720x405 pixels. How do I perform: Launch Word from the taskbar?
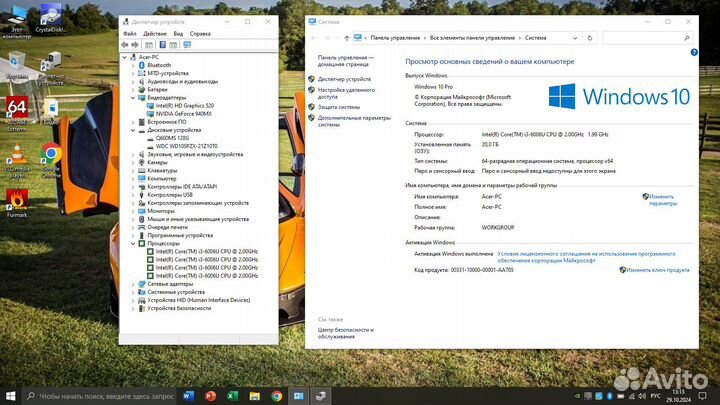pos(188,396)
